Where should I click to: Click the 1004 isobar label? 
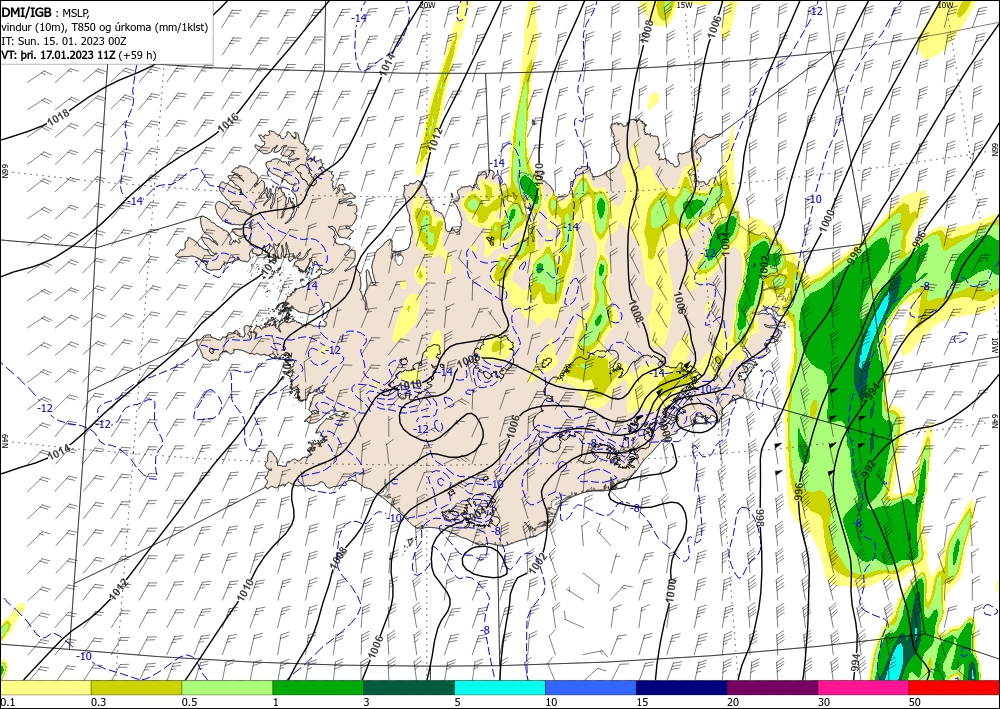click(724, 242)
